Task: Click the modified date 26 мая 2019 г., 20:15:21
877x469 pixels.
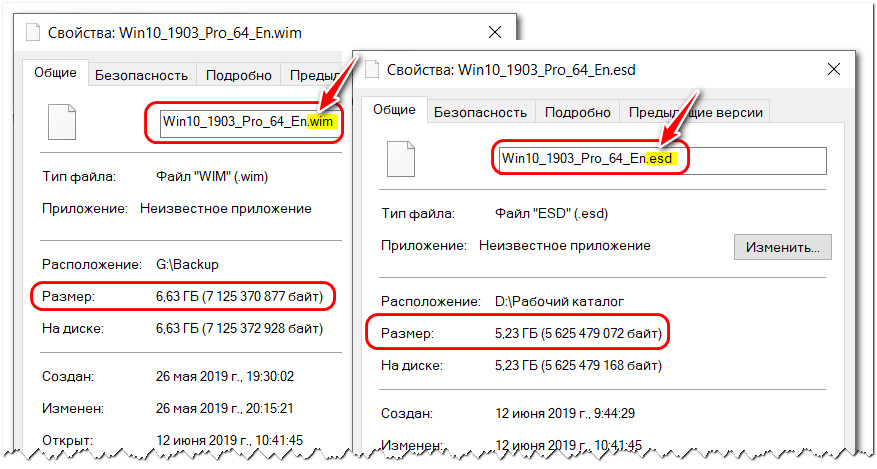Action: [x=224, y=409]
